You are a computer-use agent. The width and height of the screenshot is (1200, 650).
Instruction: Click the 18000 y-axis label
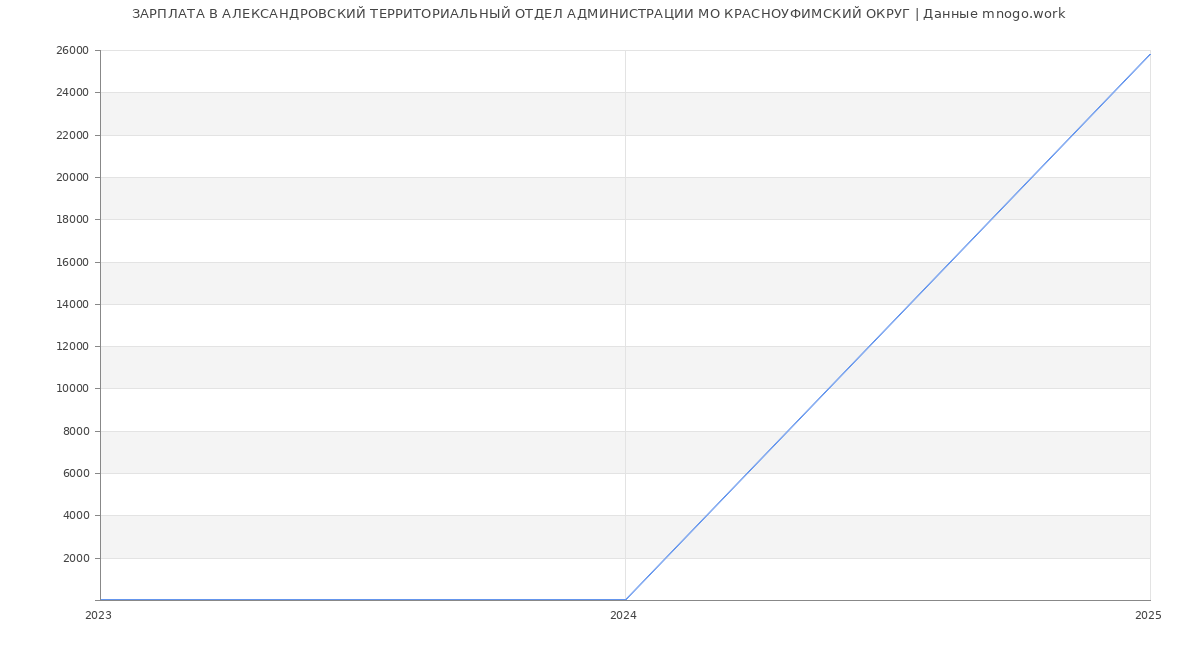(x=72, y=220)
